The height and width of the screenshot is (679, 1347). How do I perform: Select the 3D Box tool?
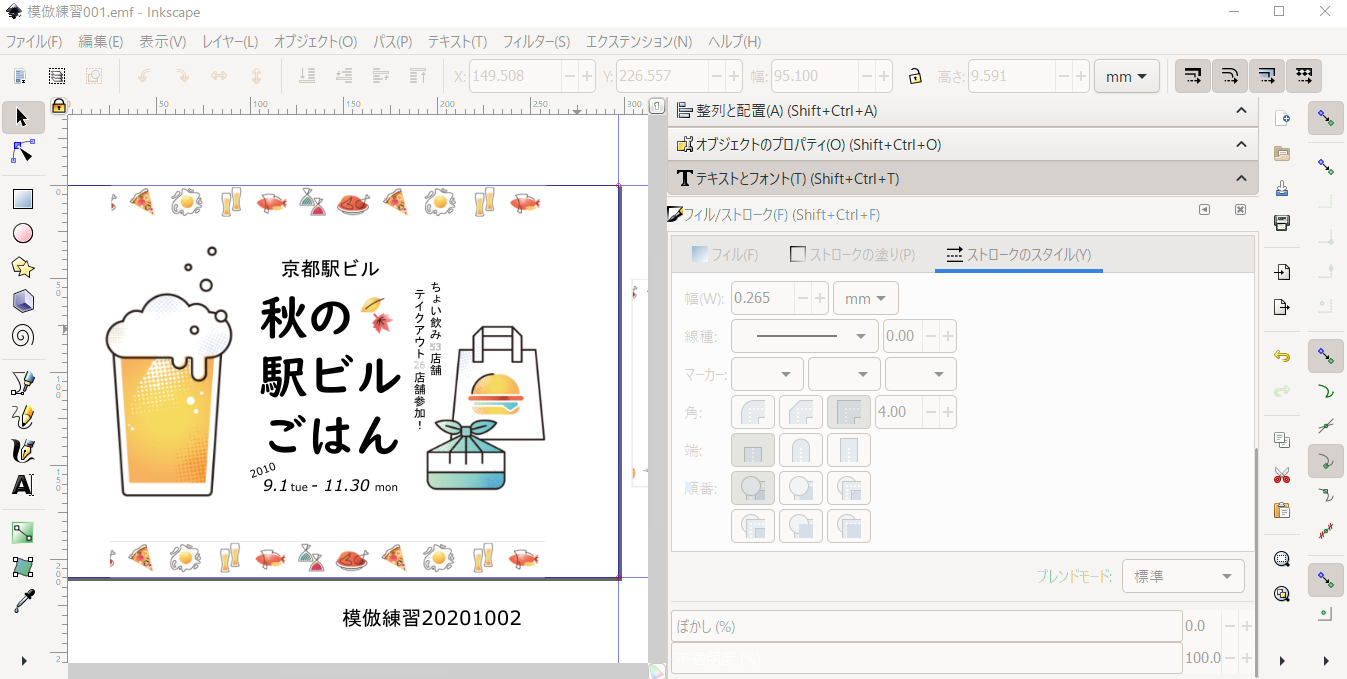pyautogui.click(x=22, y=301)
